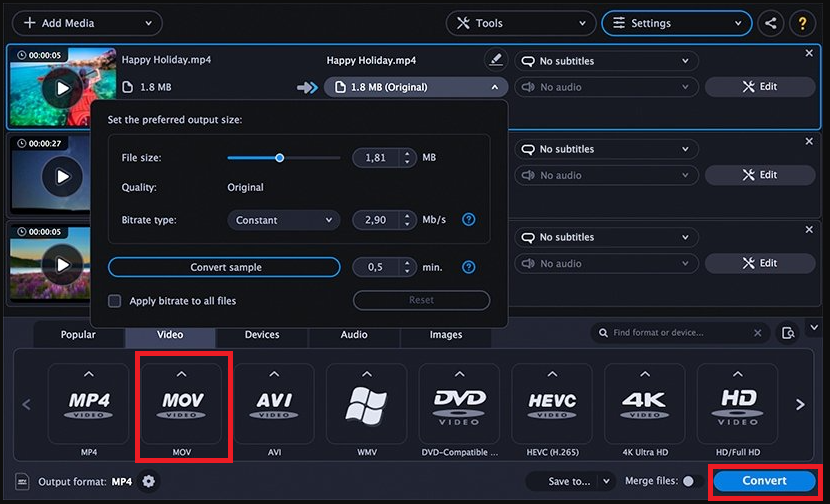
Task: Click the File size 1,81 value field
Action: (377, 158)
